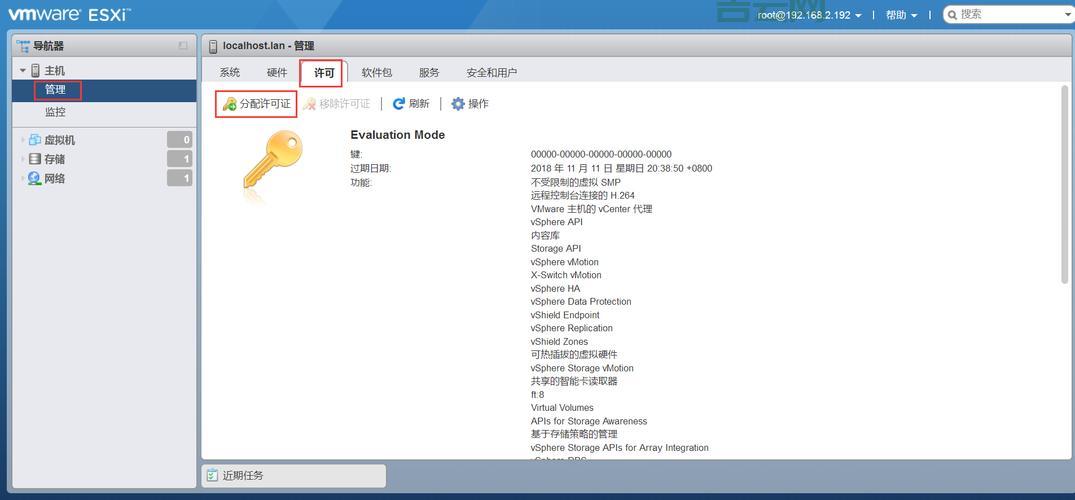Switch to the System (系统) tab
The height and width of the screenshot is (500, 1075).
click(230, 73)
